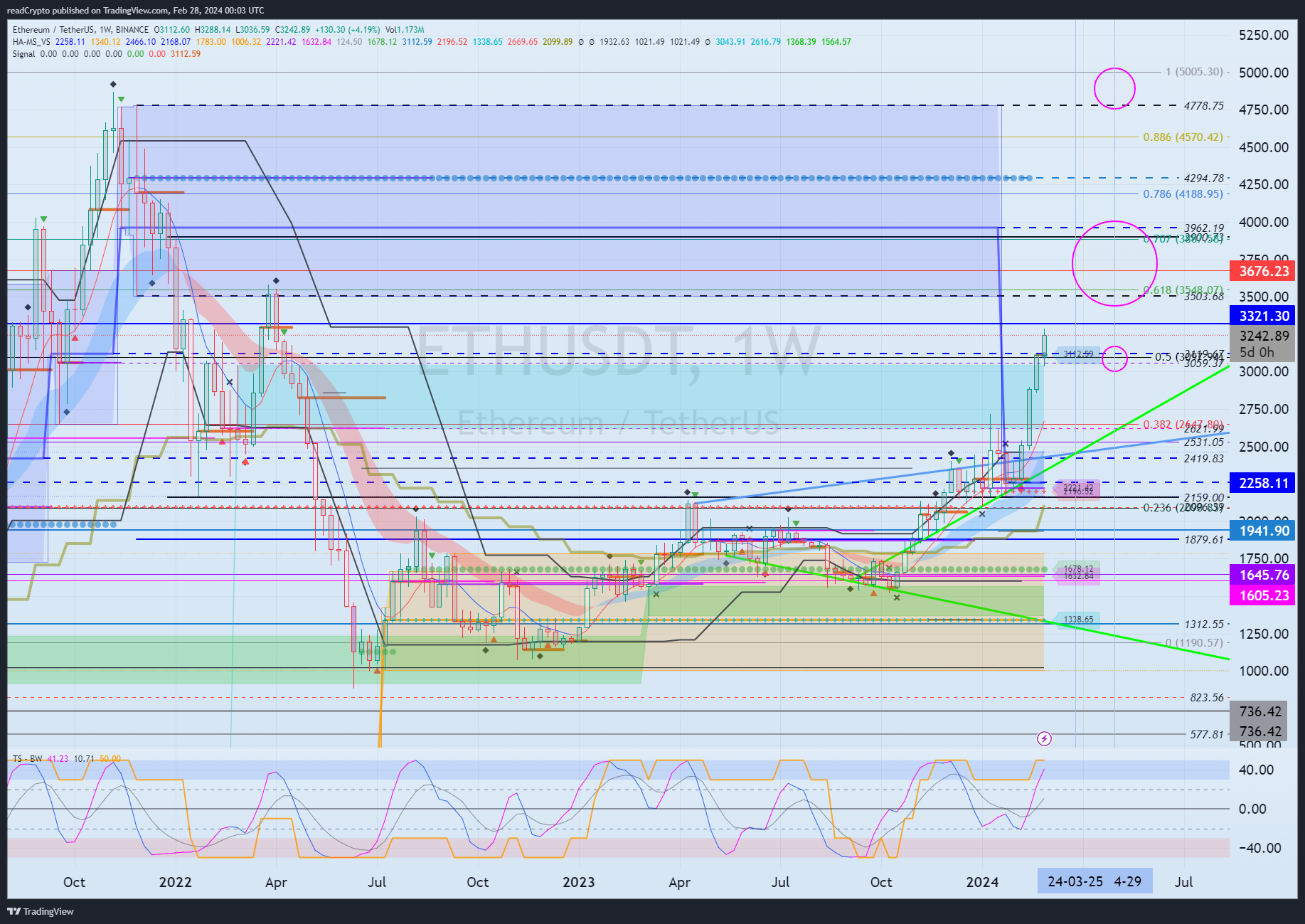Click the 1941.90 price label
This screenshot has height=924, width=1305.
point(1264,531)
